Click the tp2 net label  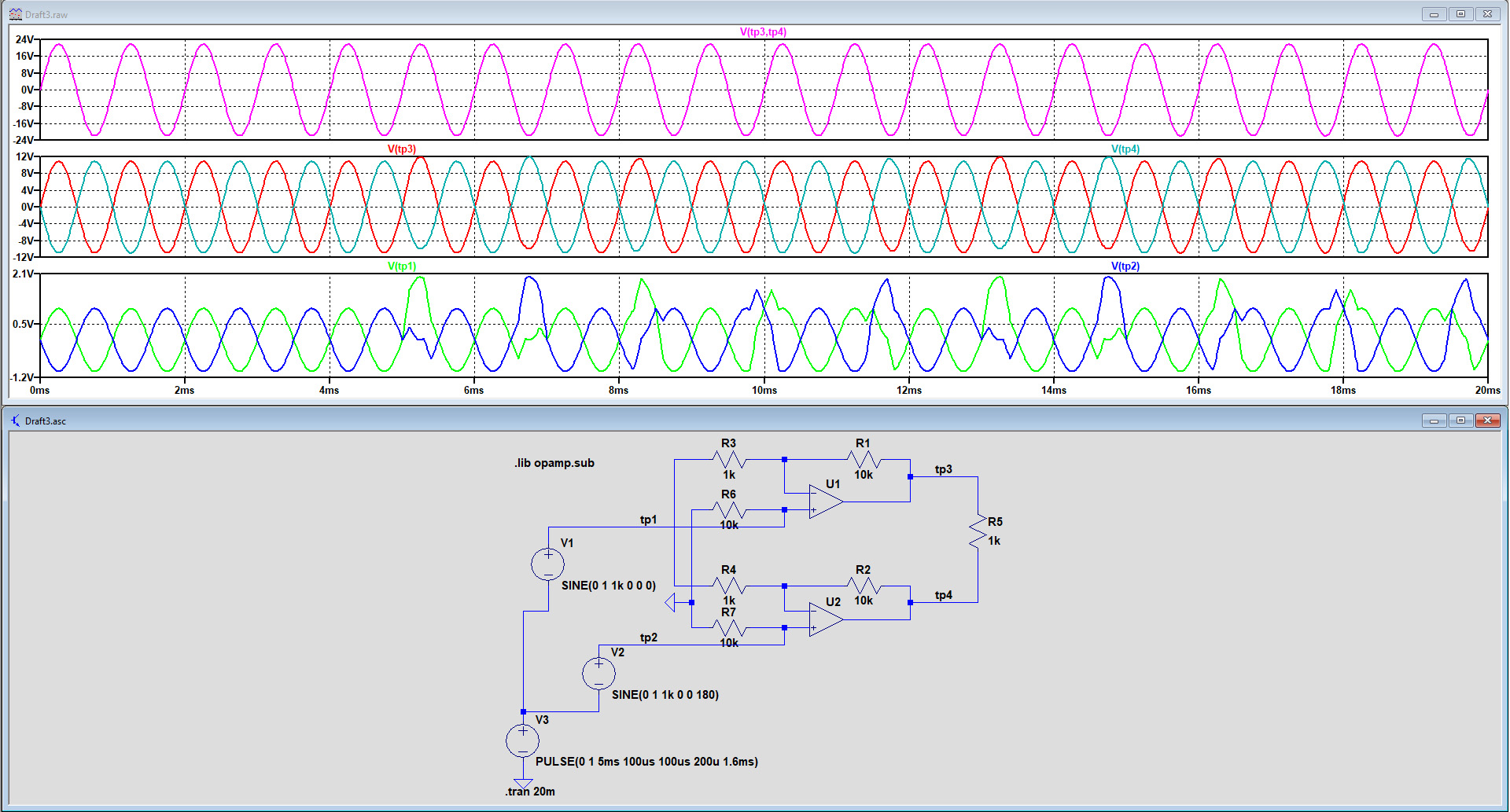point(648,637)
